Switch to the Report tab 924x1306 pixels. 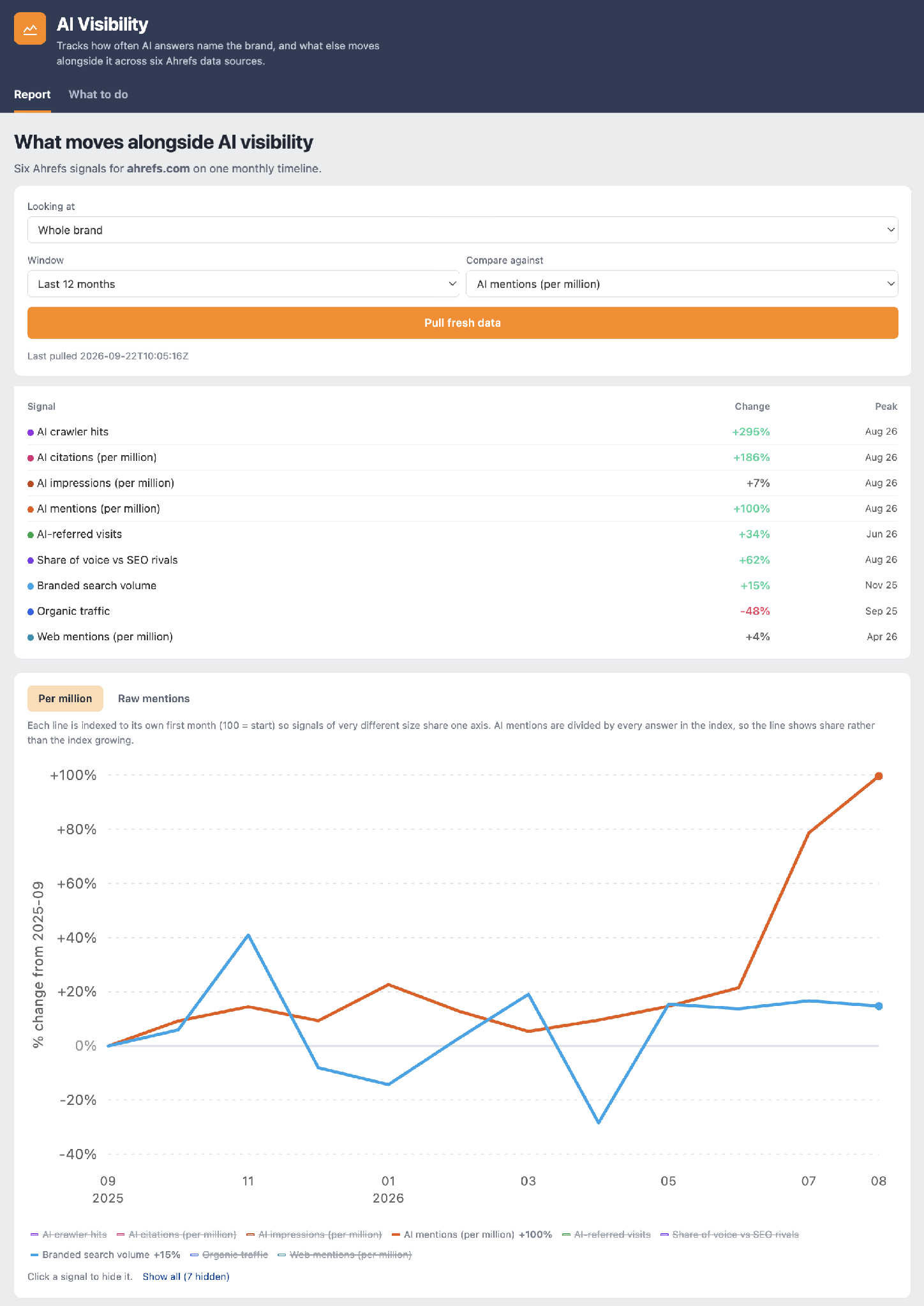pos(32,94)
